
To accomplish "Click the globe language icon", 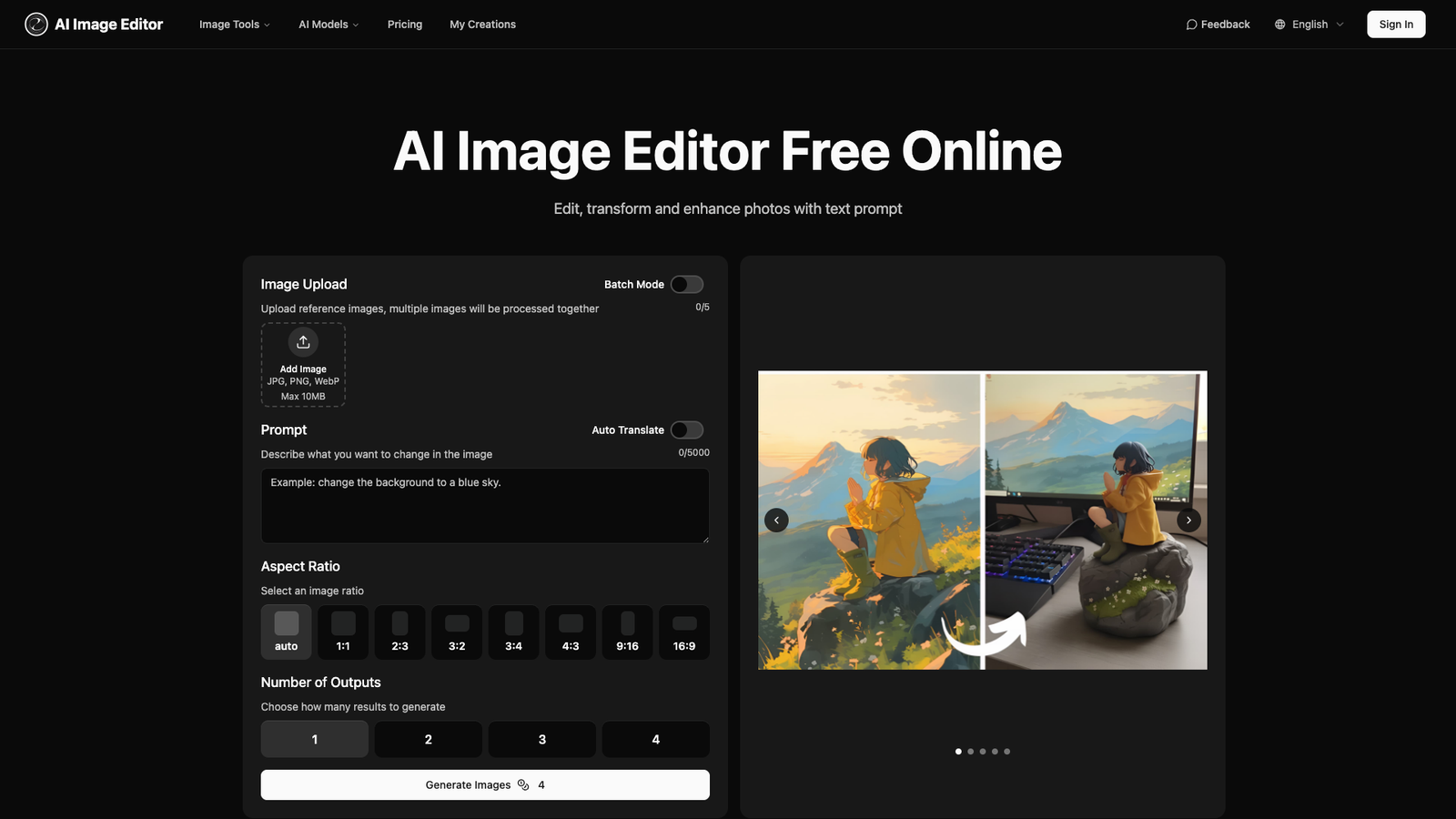I will 1279,25.
